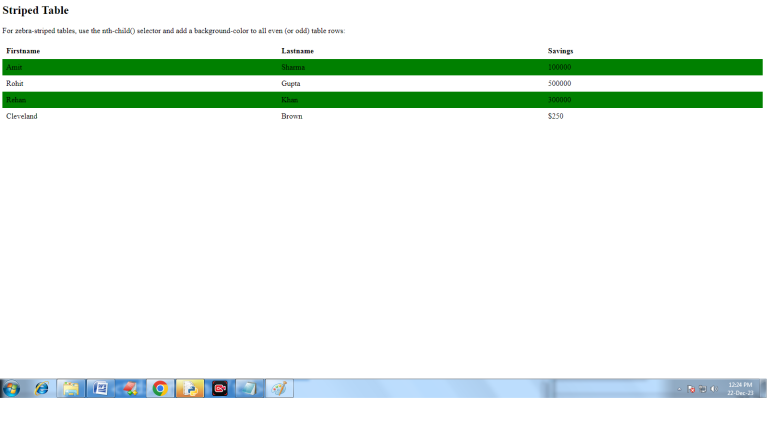
Task: Show hidden system tray icons arrow
Action: click(x=679, y=389)
